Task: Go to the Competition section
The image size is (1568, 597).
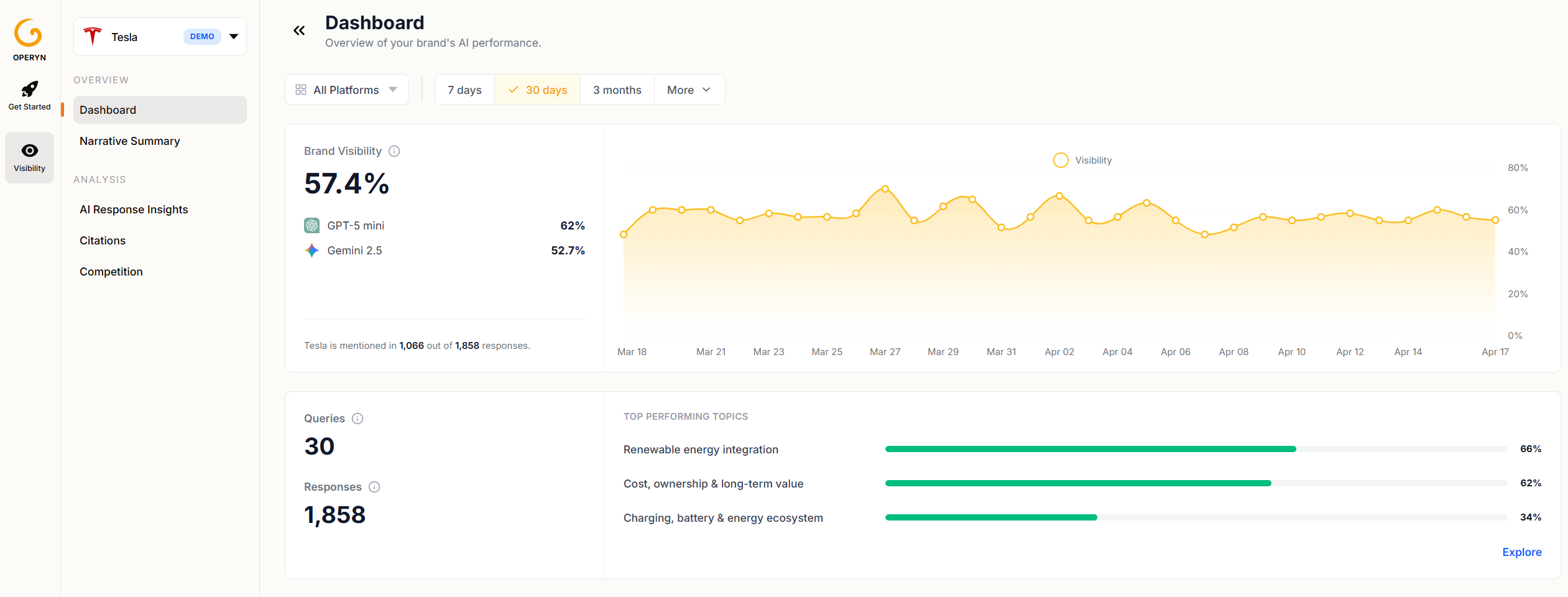Action: click(x=111, y=272)
